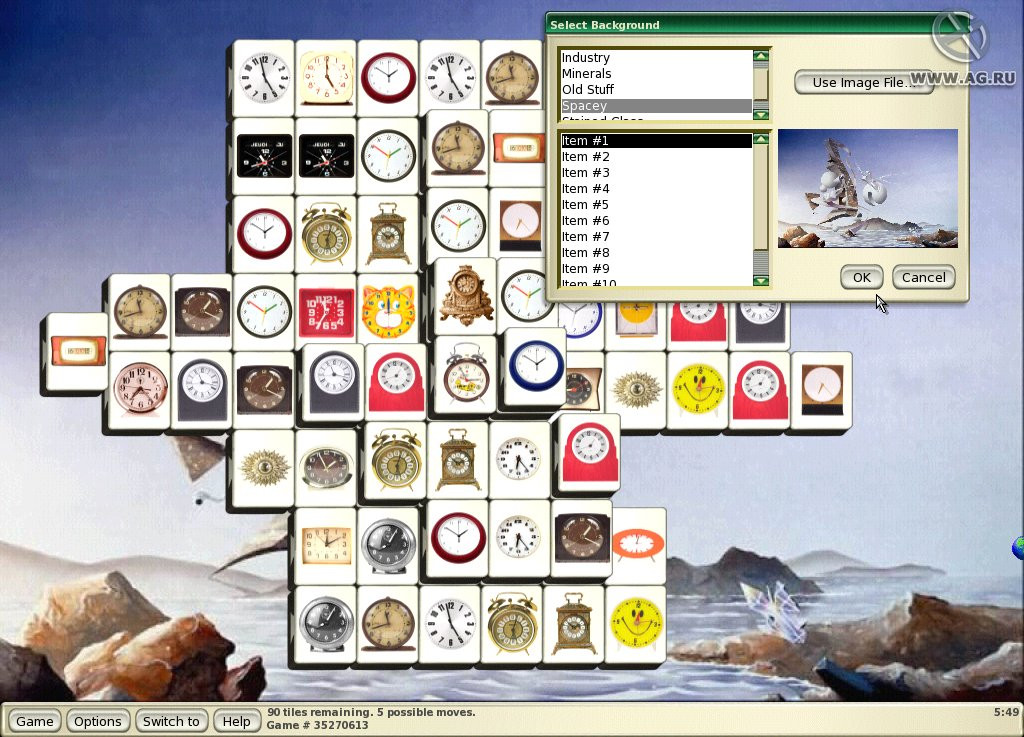This screenshot has width=1024, height=737.
Task: Open the Options menu
Action: (97, 721)
